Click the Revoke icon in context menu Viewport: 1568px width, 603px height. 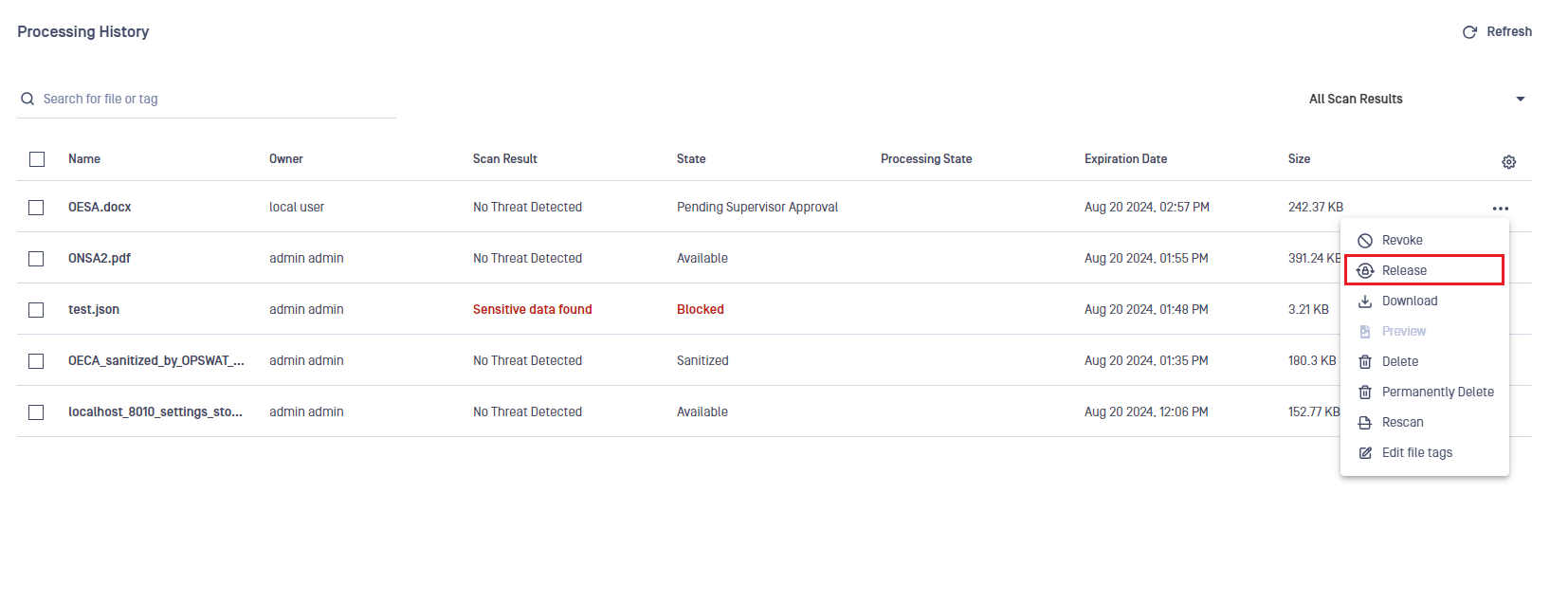coord(1365,241)
